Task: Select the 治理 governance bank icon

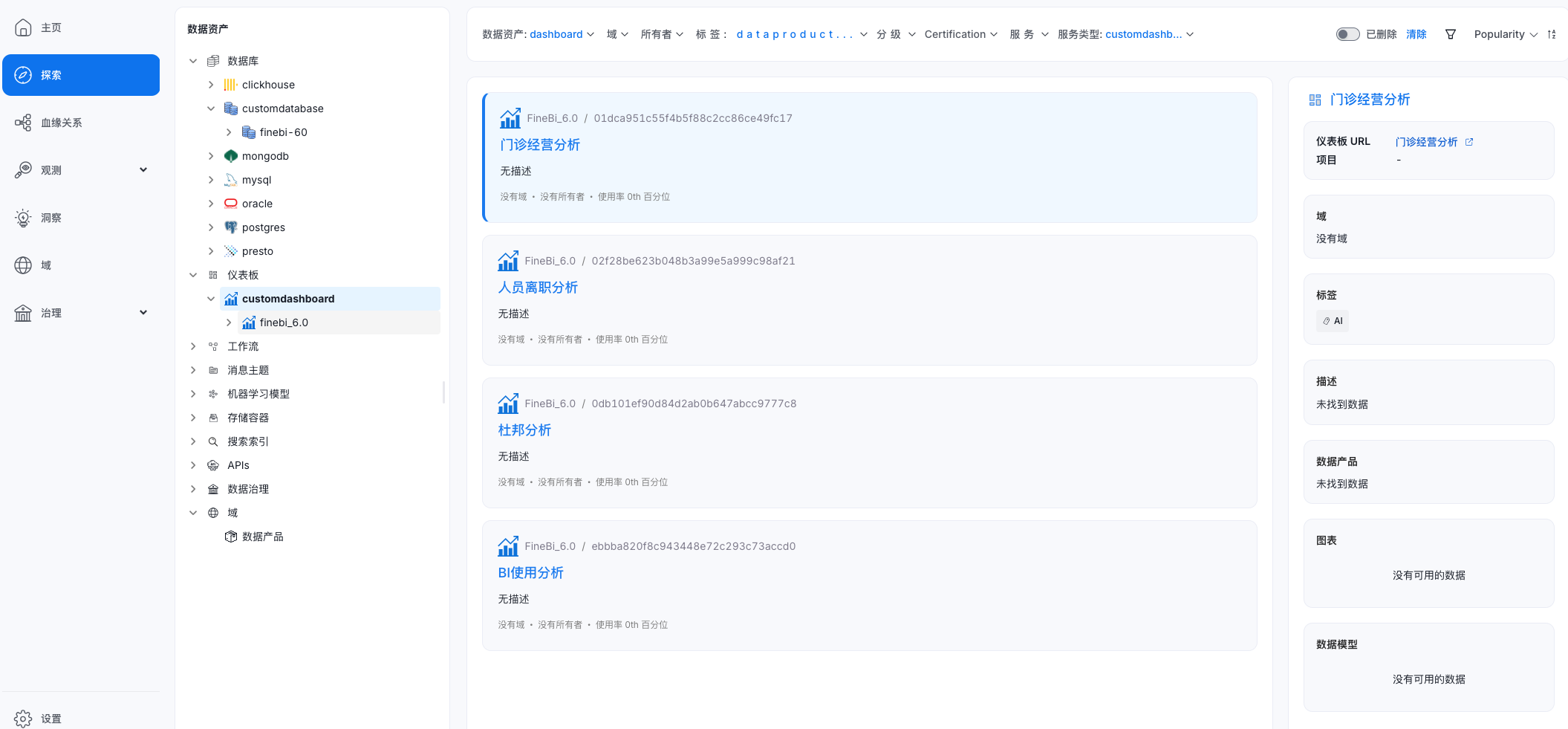Action: click(x=23, y=312)
